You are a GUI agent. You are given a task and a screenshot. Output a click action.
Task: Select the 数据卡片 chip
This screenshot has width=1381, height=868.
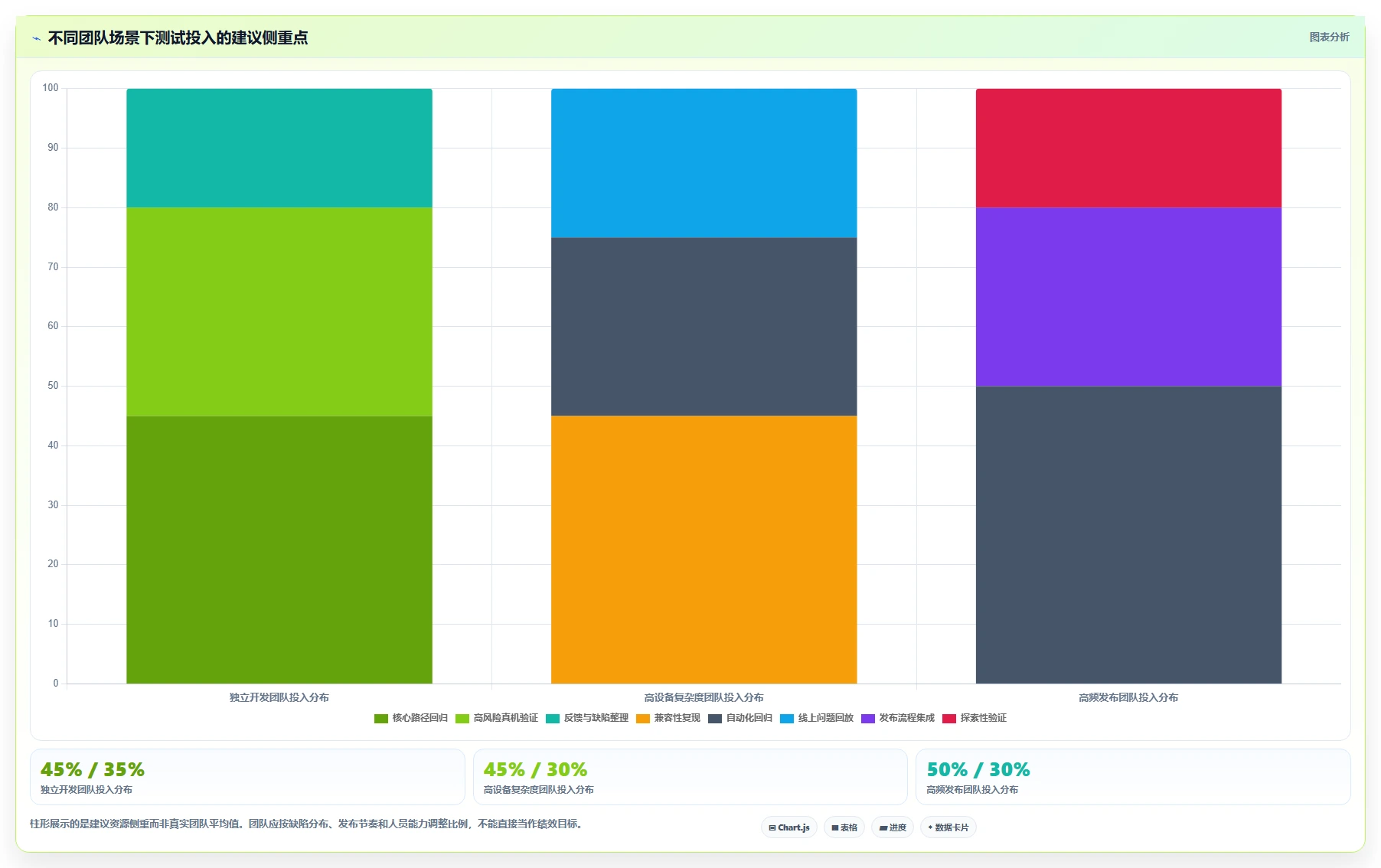click(948, 827)
